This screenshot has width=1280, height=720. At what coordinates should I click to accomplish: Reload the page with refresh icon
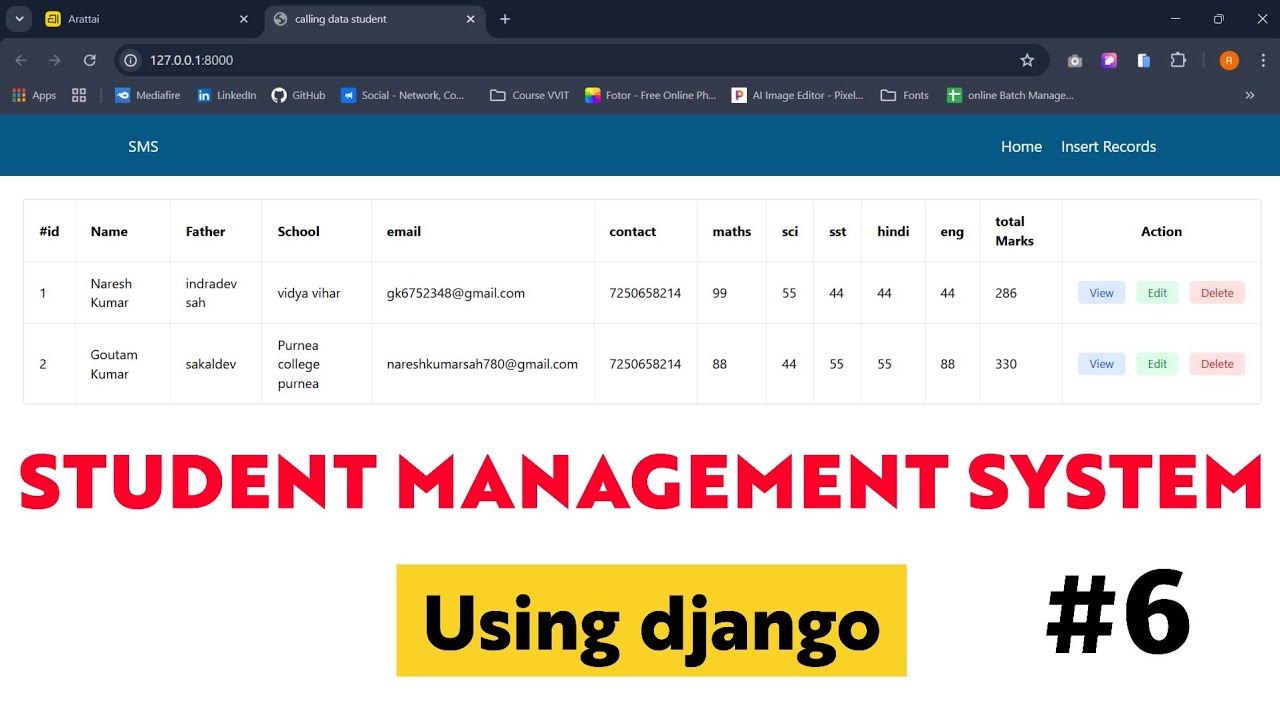click(90, 60)
